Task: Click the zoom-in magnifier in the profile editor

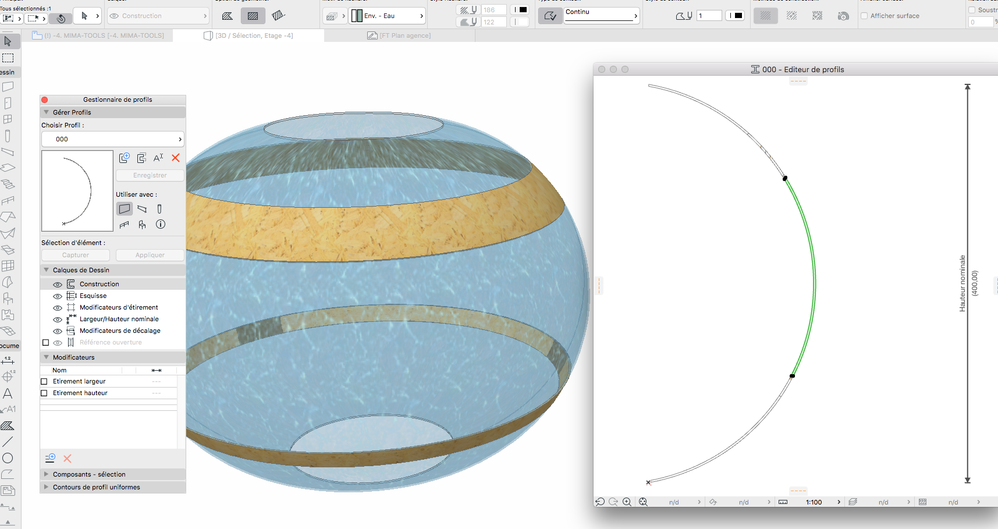Action: coord(627,502)
